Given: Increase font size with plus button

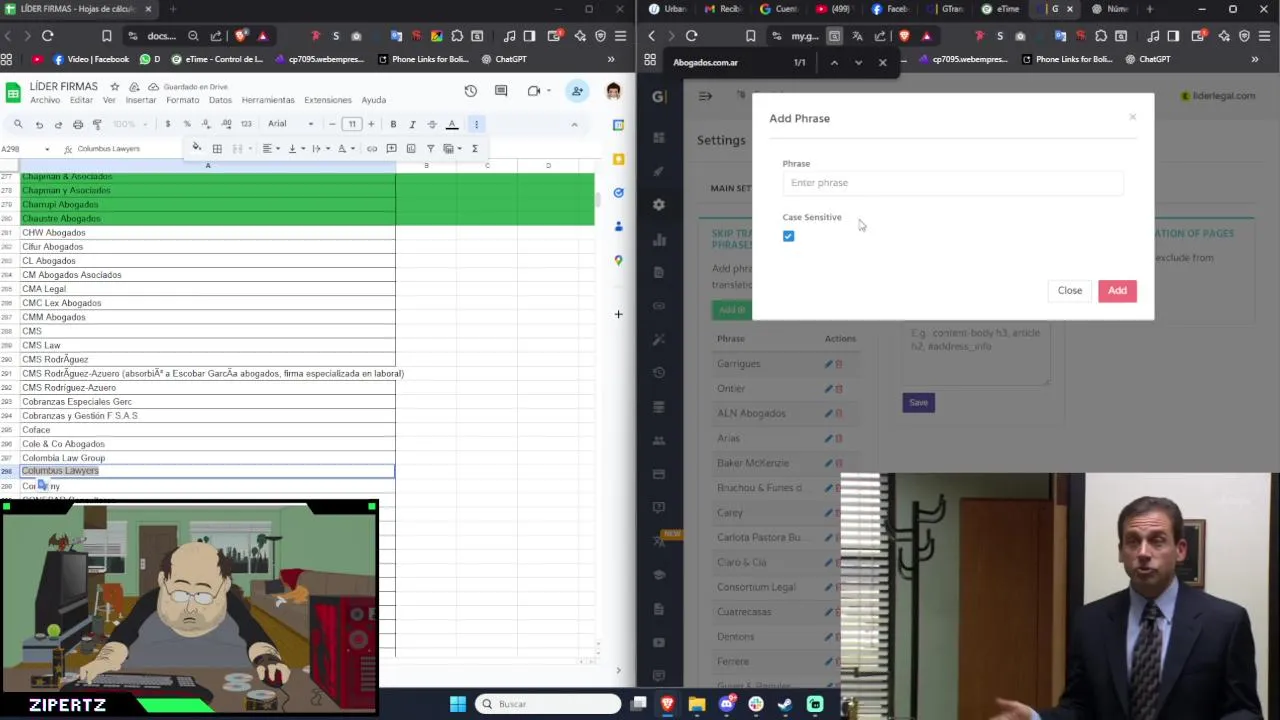Looking at the screenshot, I should click(x=371, y=124).
